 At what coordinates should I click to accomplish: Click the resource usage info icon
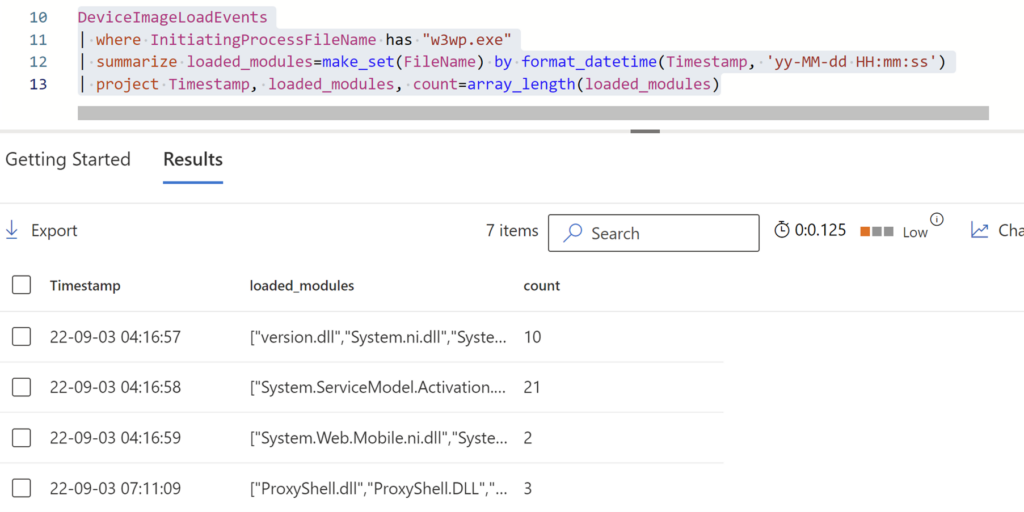tap(937, 220)
